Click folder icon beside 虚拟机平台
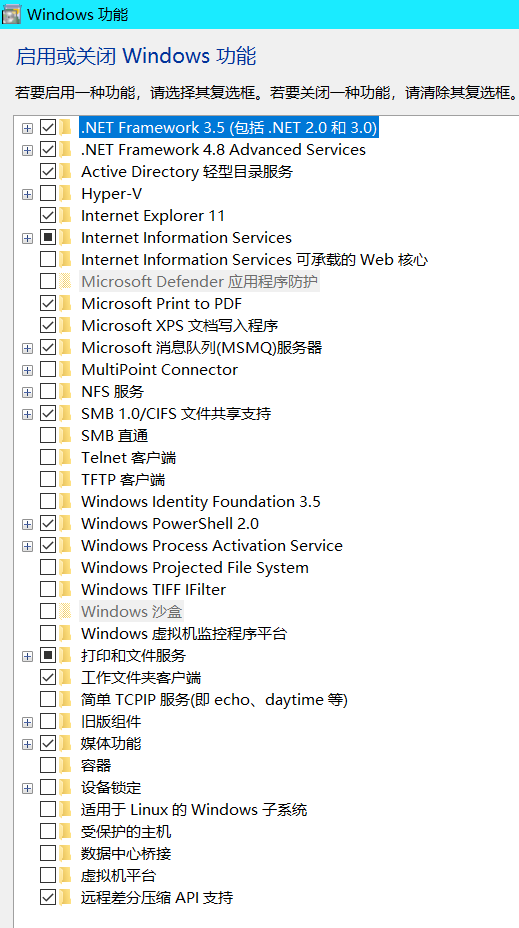Viewport: 519px width, 928px height. point(66,875)
